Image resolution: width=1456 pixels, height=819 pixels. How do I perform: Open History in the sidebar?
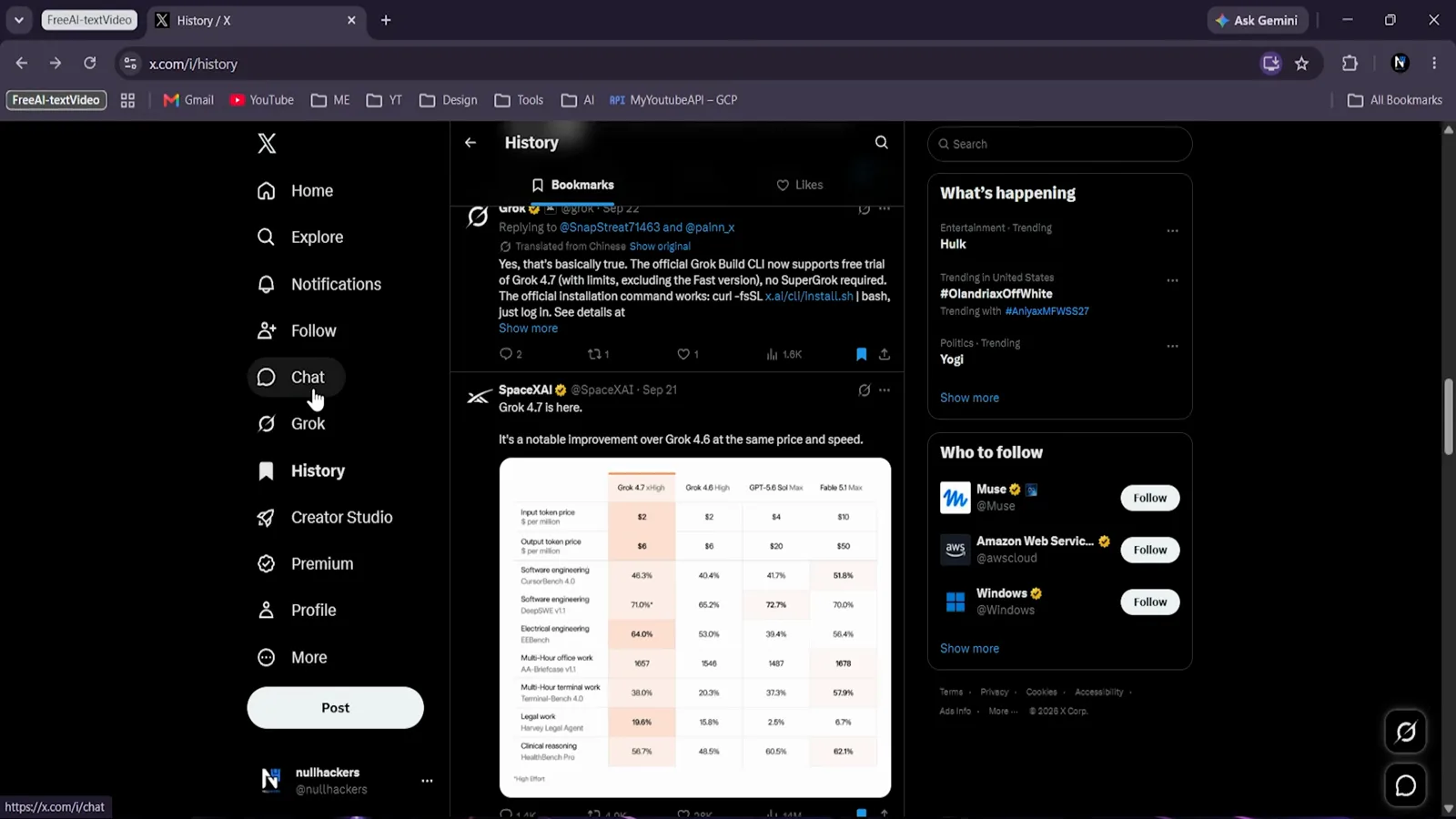[301, 470]
